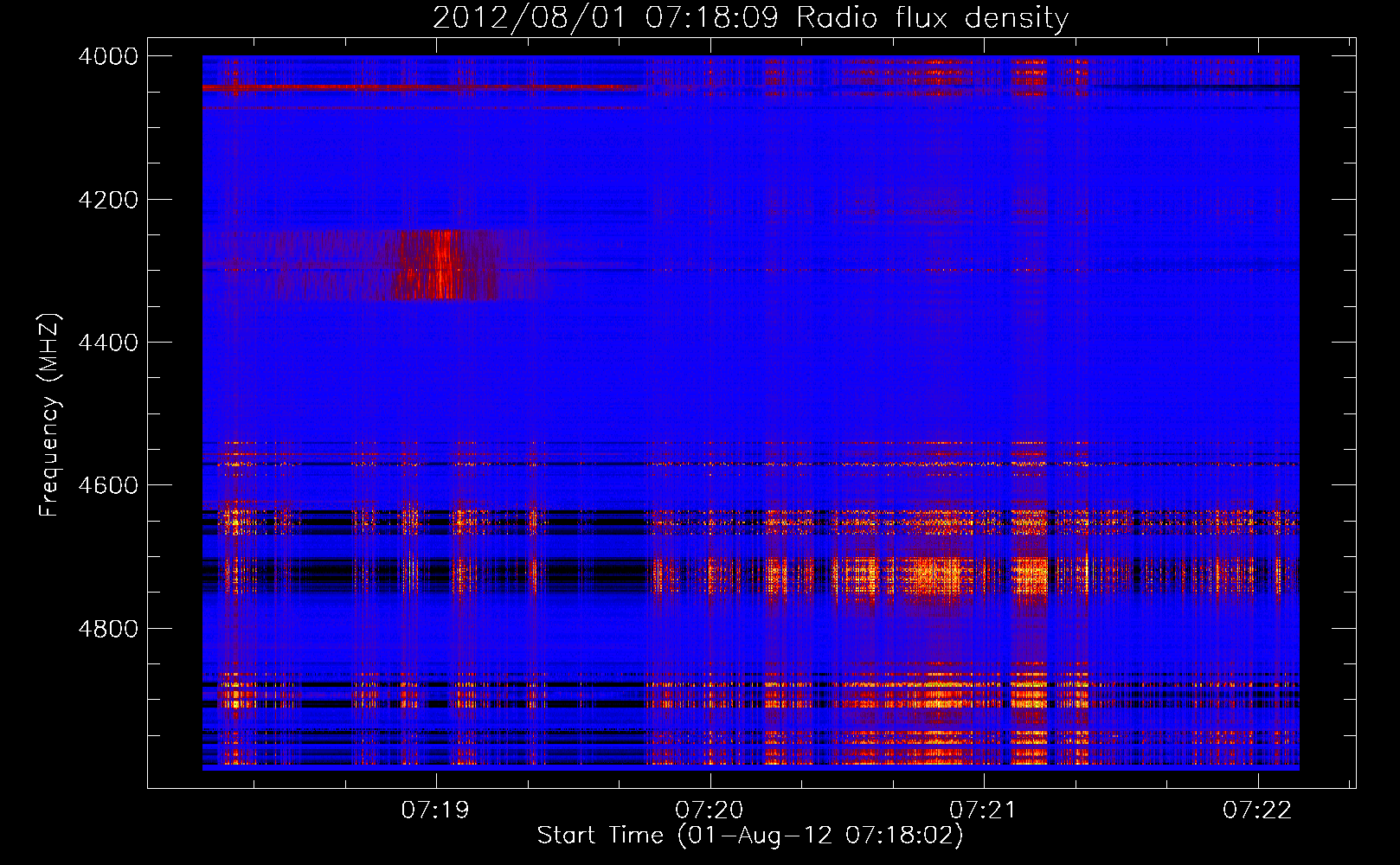Click the 07:20 time tick label
This screenshot has height=865, width=1400.
tap(710, 810)
